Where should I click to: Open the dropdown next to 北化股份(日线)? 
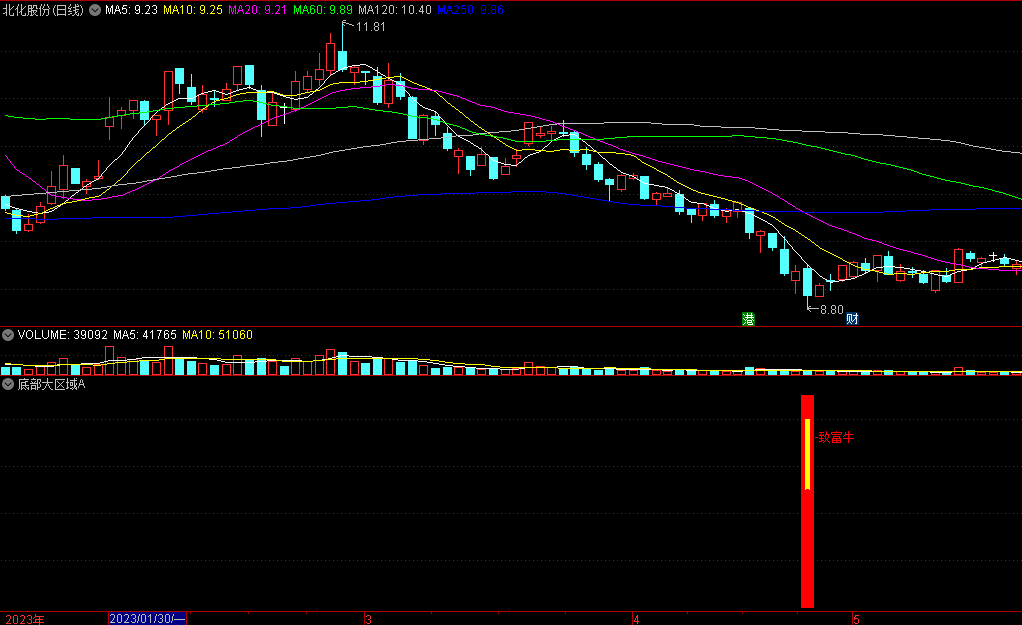[x=95, y=10]
